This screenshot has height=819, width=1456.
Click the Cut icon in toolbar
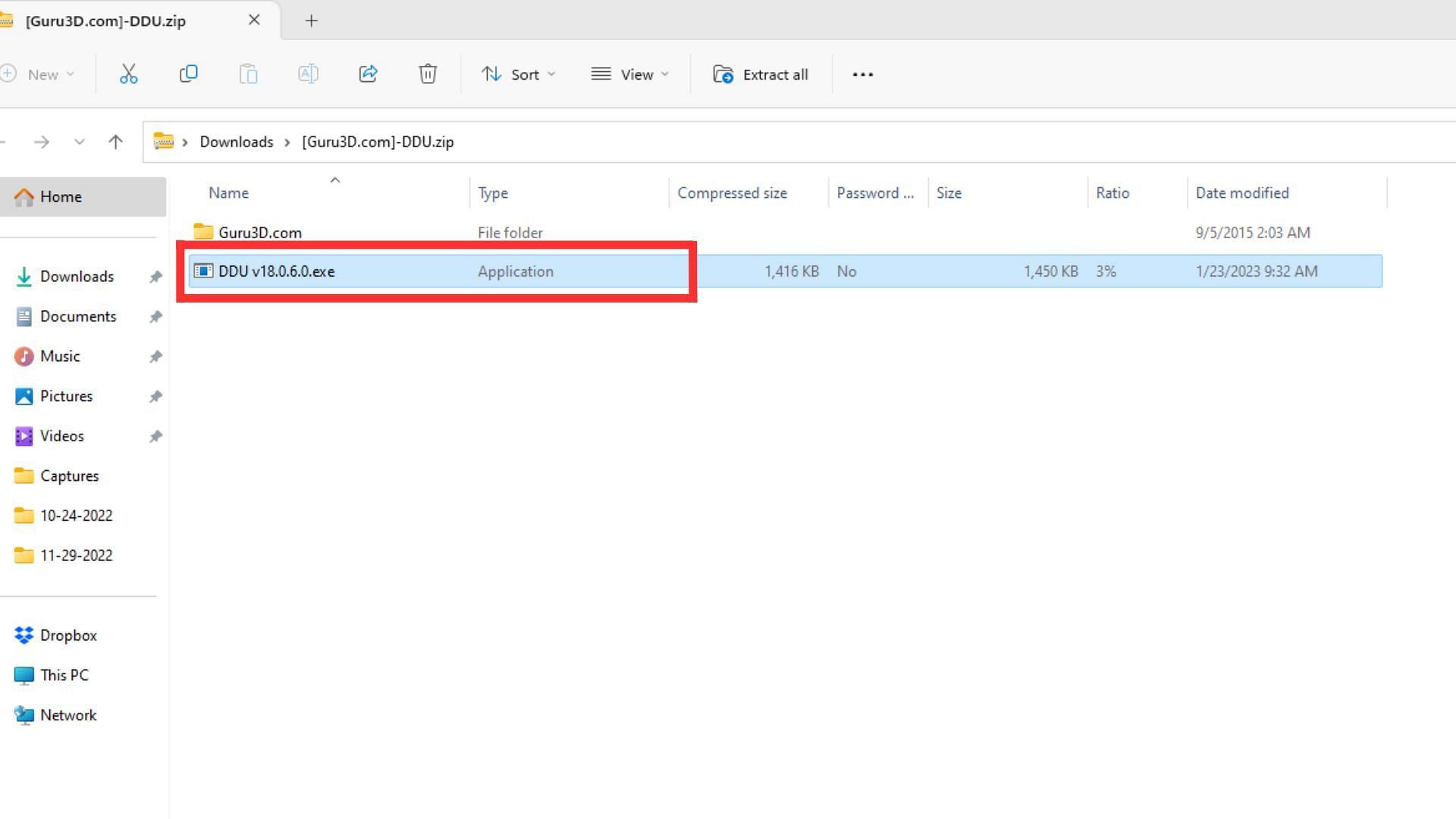[x=128, y=74]
